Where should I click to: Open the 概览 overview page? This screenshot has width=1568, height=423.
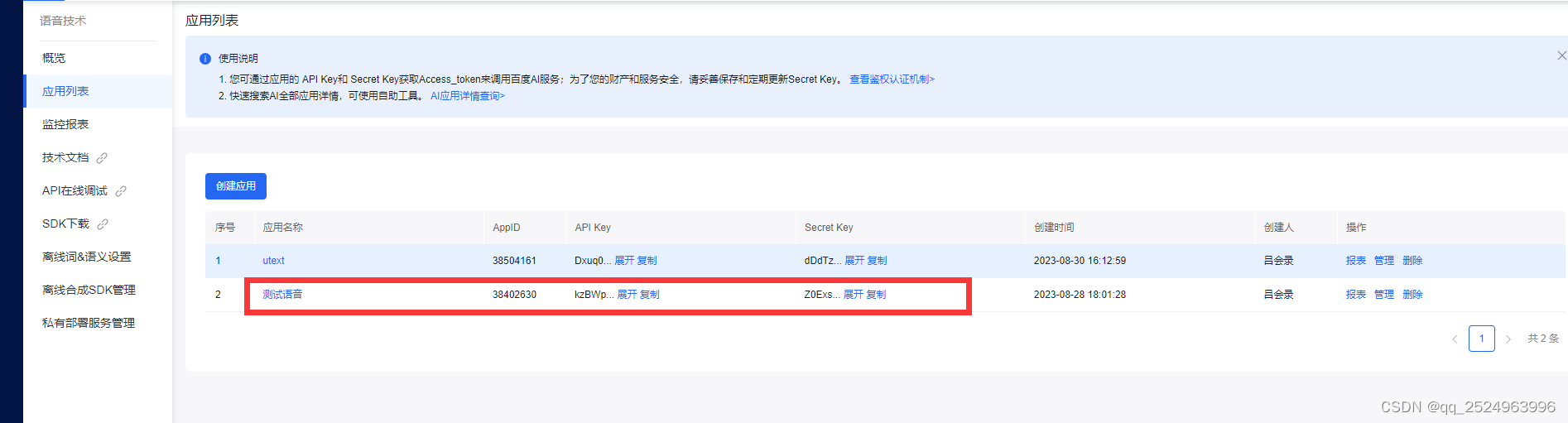click(54, 58)
